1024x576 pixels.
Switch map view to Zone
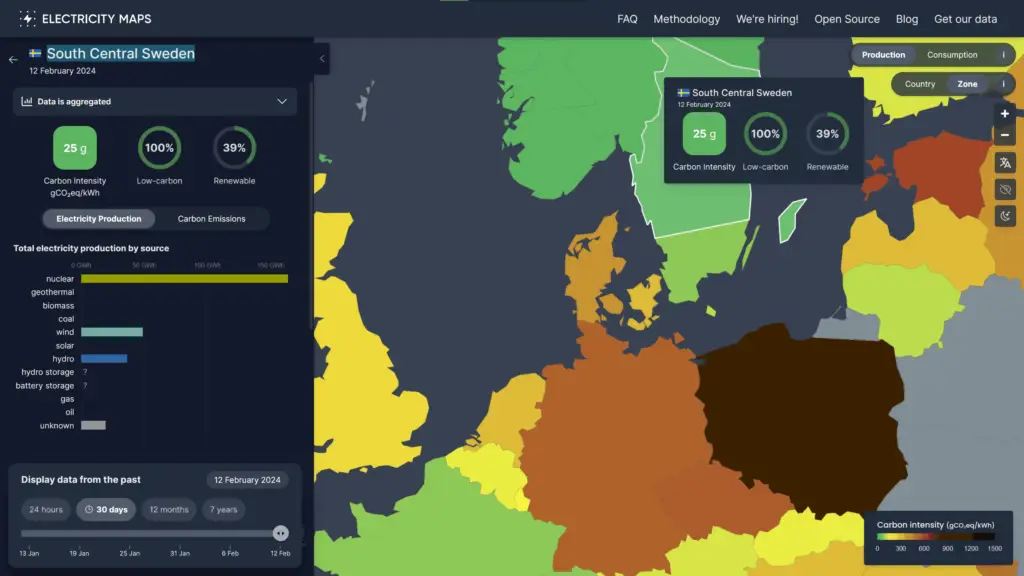click(x=967, y=84)
